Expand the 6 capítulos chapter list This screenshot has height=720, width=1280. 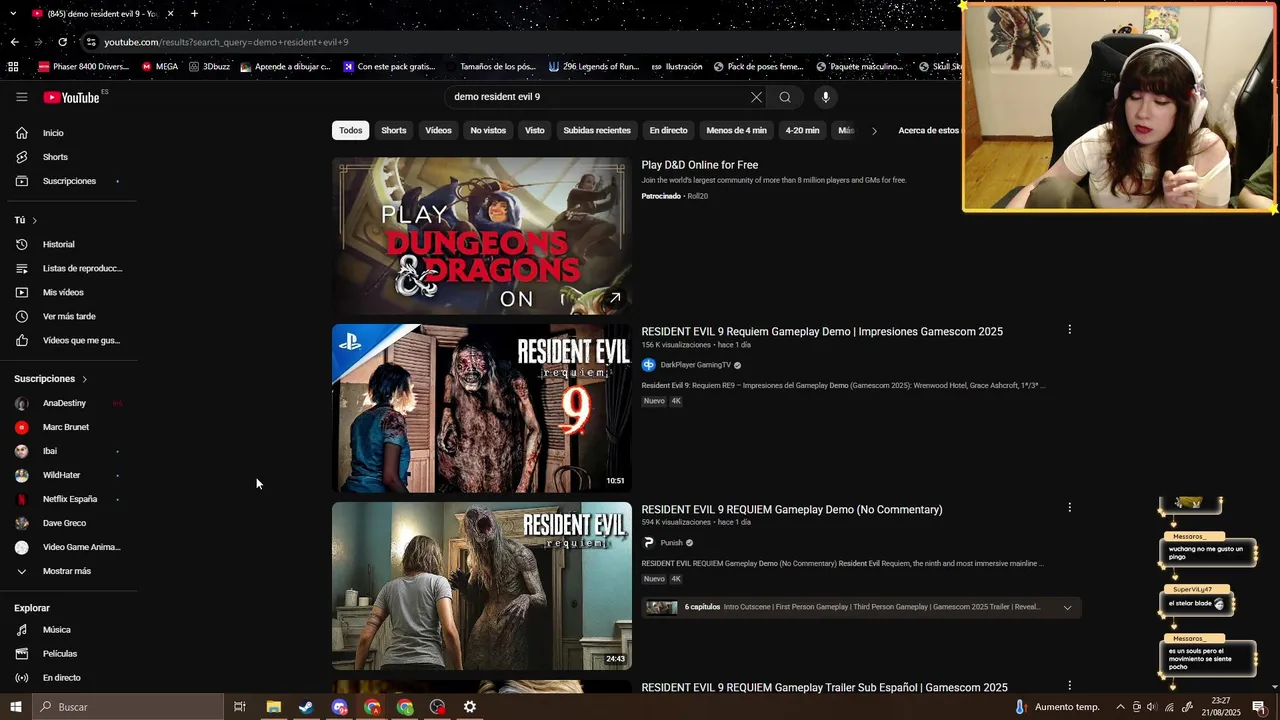pos(1067,607)
